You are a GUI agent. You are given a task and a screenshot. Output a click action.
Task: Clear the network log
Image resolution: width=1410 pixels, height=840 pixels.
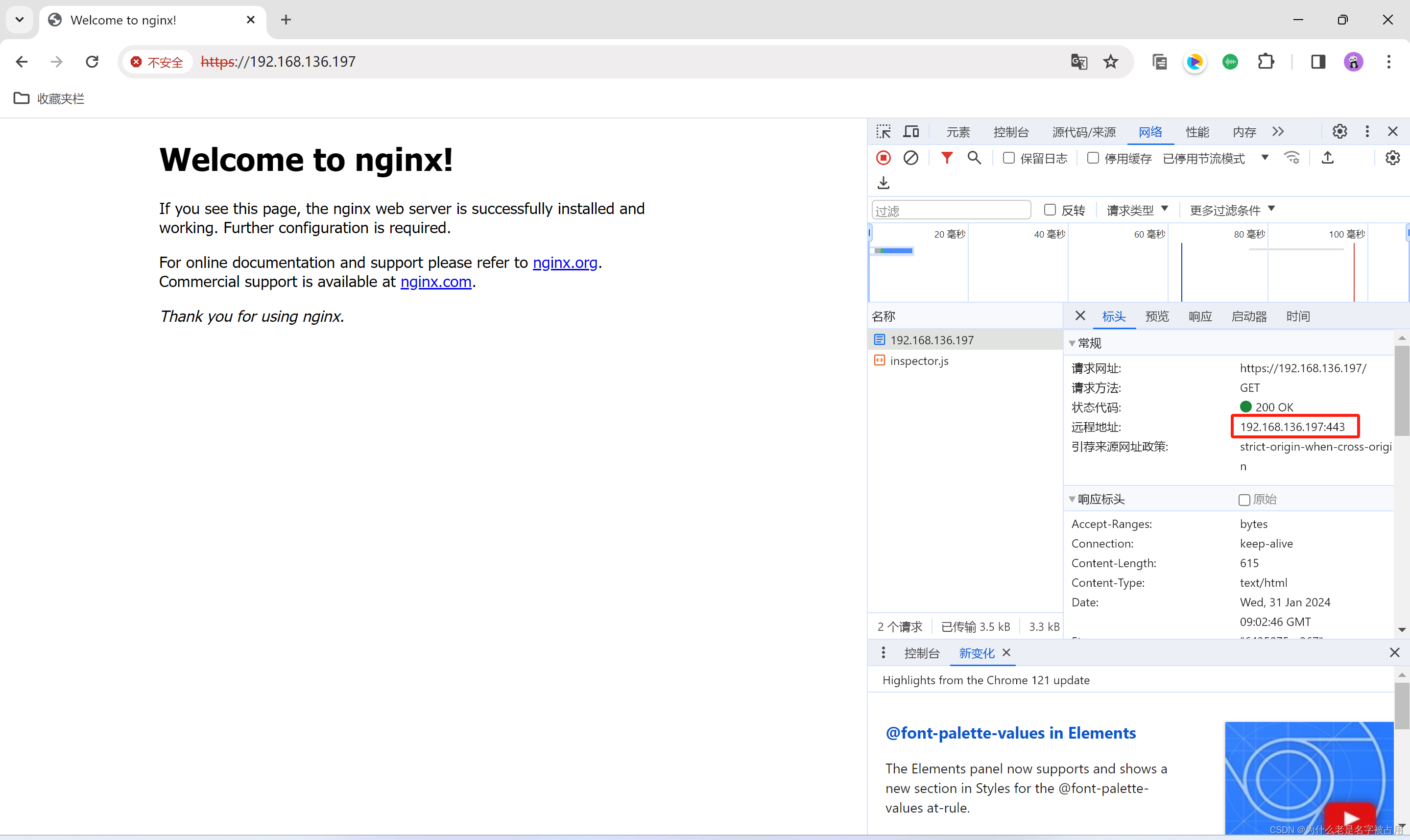911,158
